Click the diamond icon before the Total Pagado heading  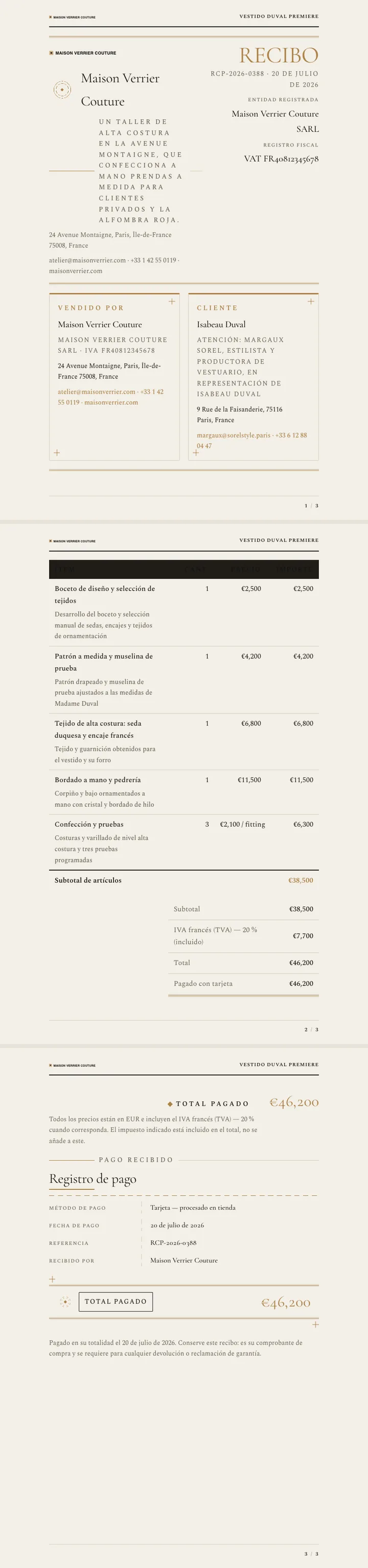(x=170, y=1103)
